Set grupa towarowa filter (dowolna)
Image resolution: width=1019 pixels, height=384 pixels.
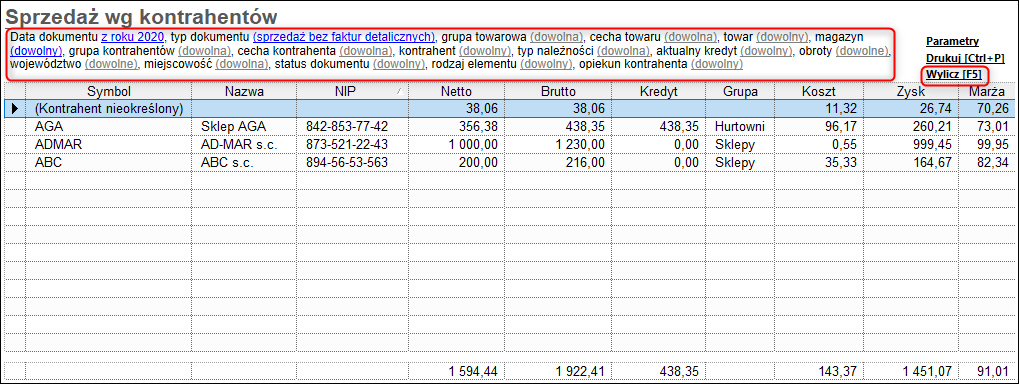557,36
